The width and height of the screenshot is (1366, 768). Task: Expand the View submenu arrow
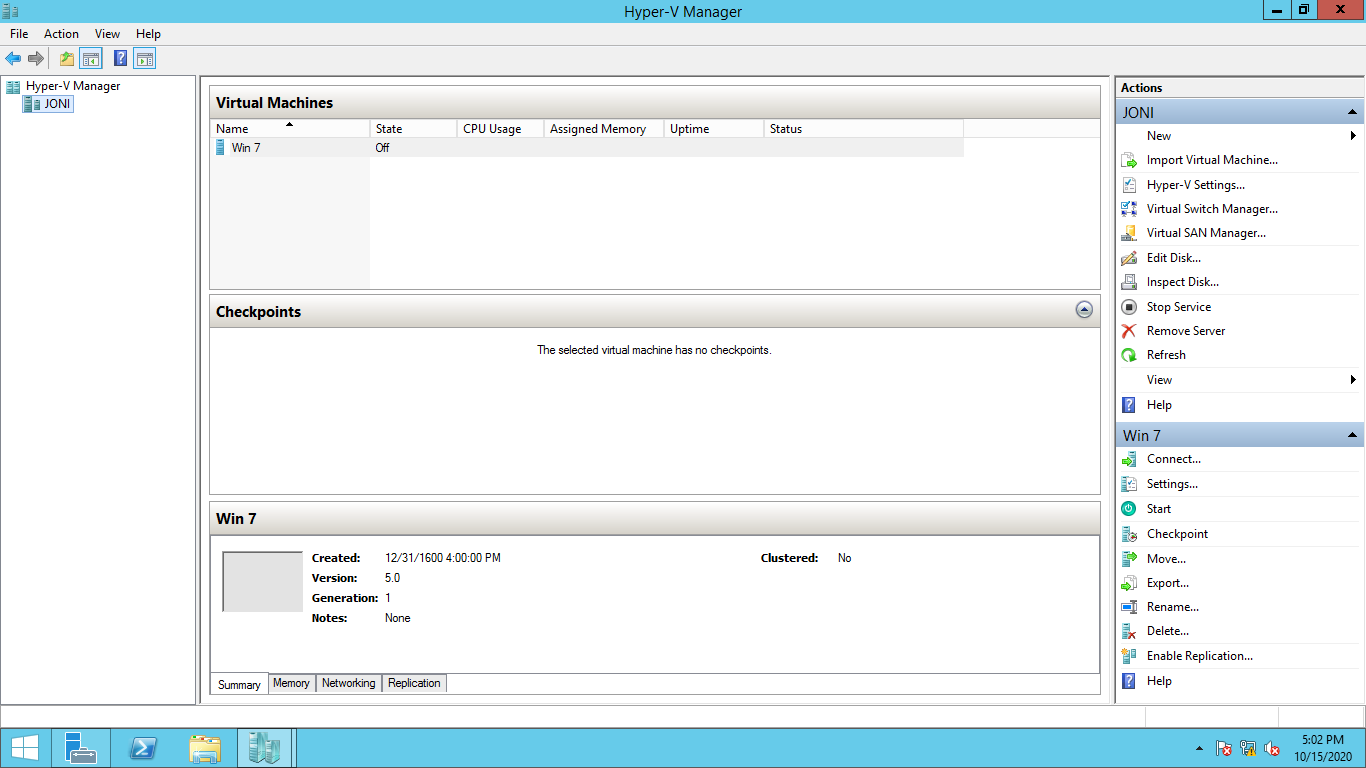point(1353,380)
